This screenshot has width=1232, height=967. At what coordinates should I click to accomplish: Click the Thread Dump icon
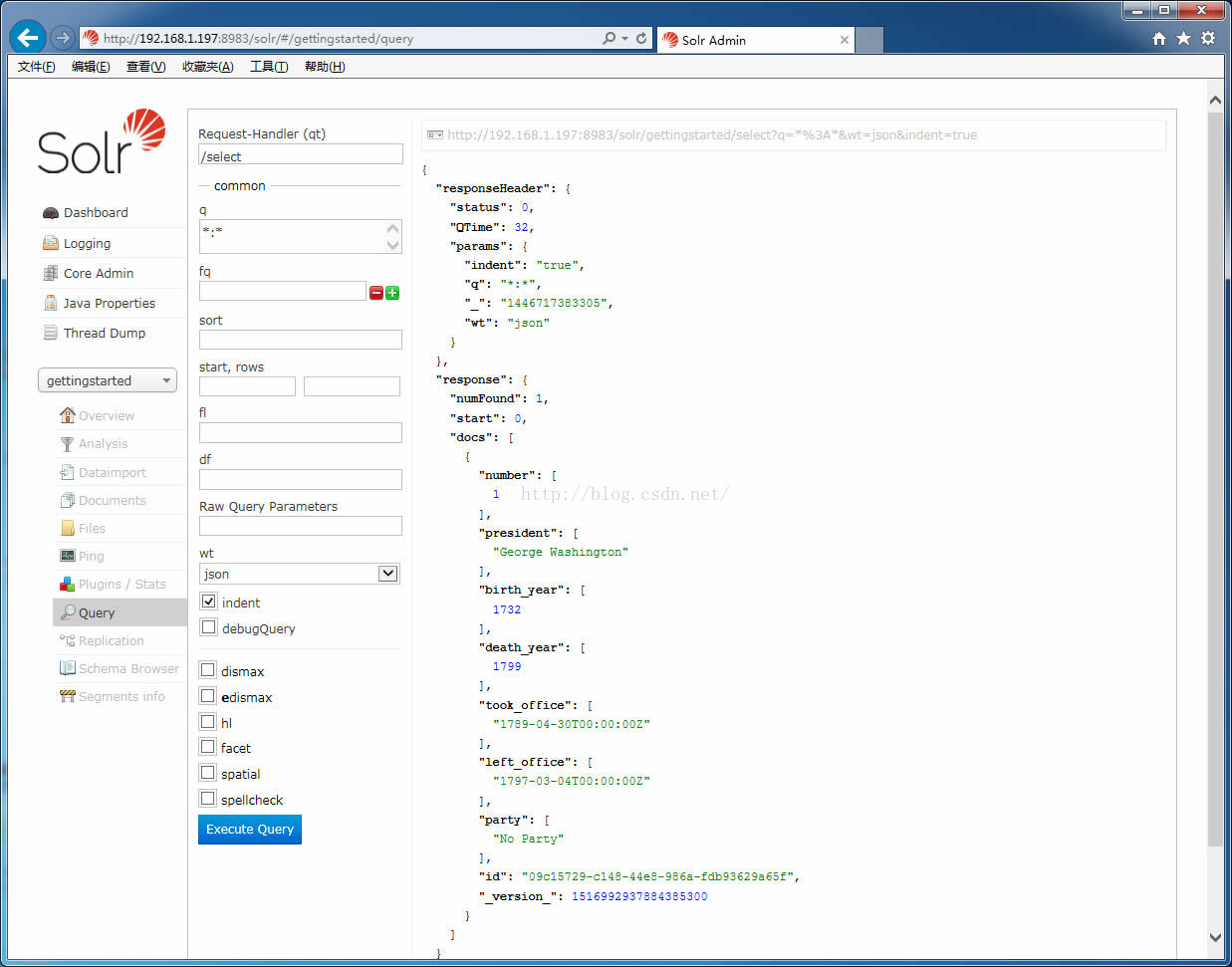[x=51, y=333]
